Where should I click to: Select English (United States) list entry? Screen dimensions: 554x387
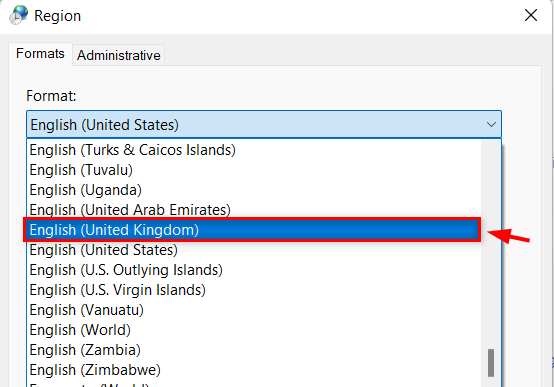point(254,250)
